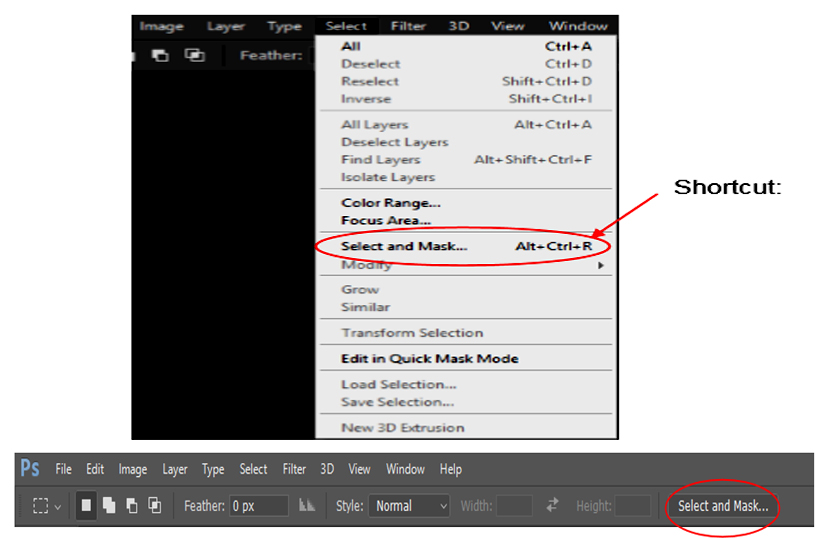Open the Select menu in bottom bar
Image resolution: width=840 pixels, height=538 pixels.
[x=253, y=469]
